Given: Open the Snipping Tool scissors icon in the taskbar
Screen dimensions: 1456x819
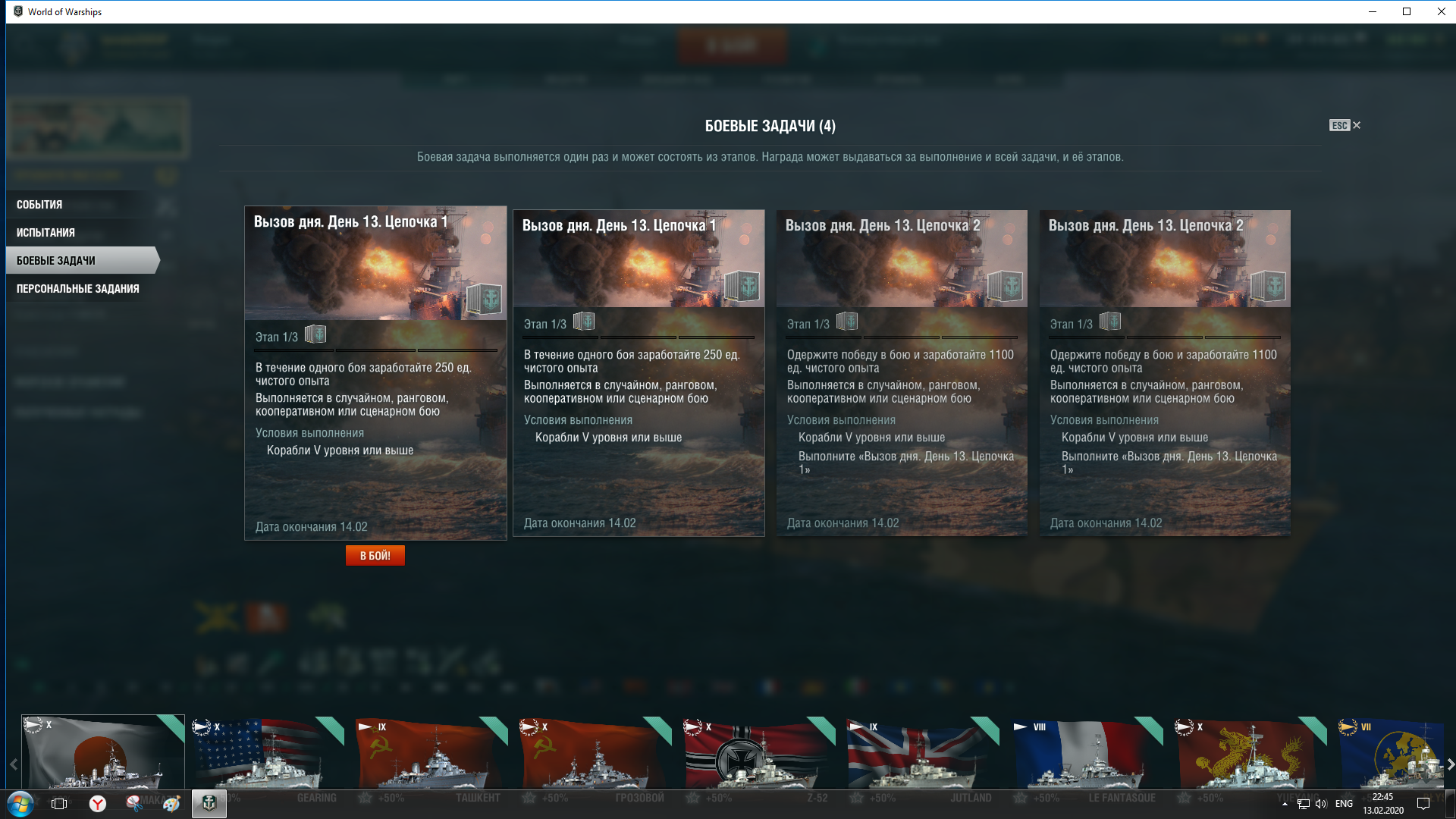Looking at the screenshot, I should [134, 804].
